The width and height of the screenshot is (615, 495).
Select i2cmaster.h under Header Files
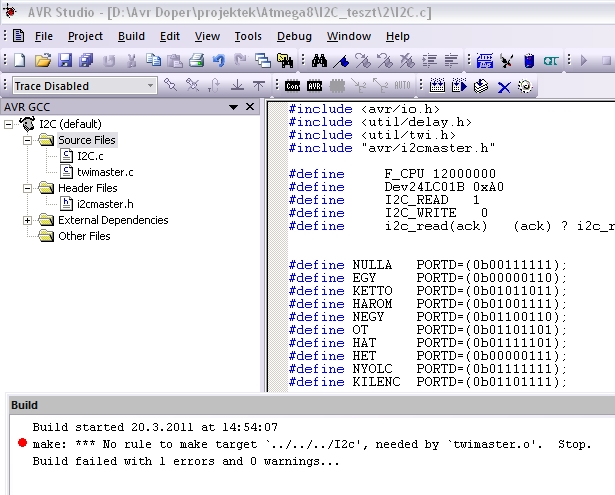click(x=105, y=204)
